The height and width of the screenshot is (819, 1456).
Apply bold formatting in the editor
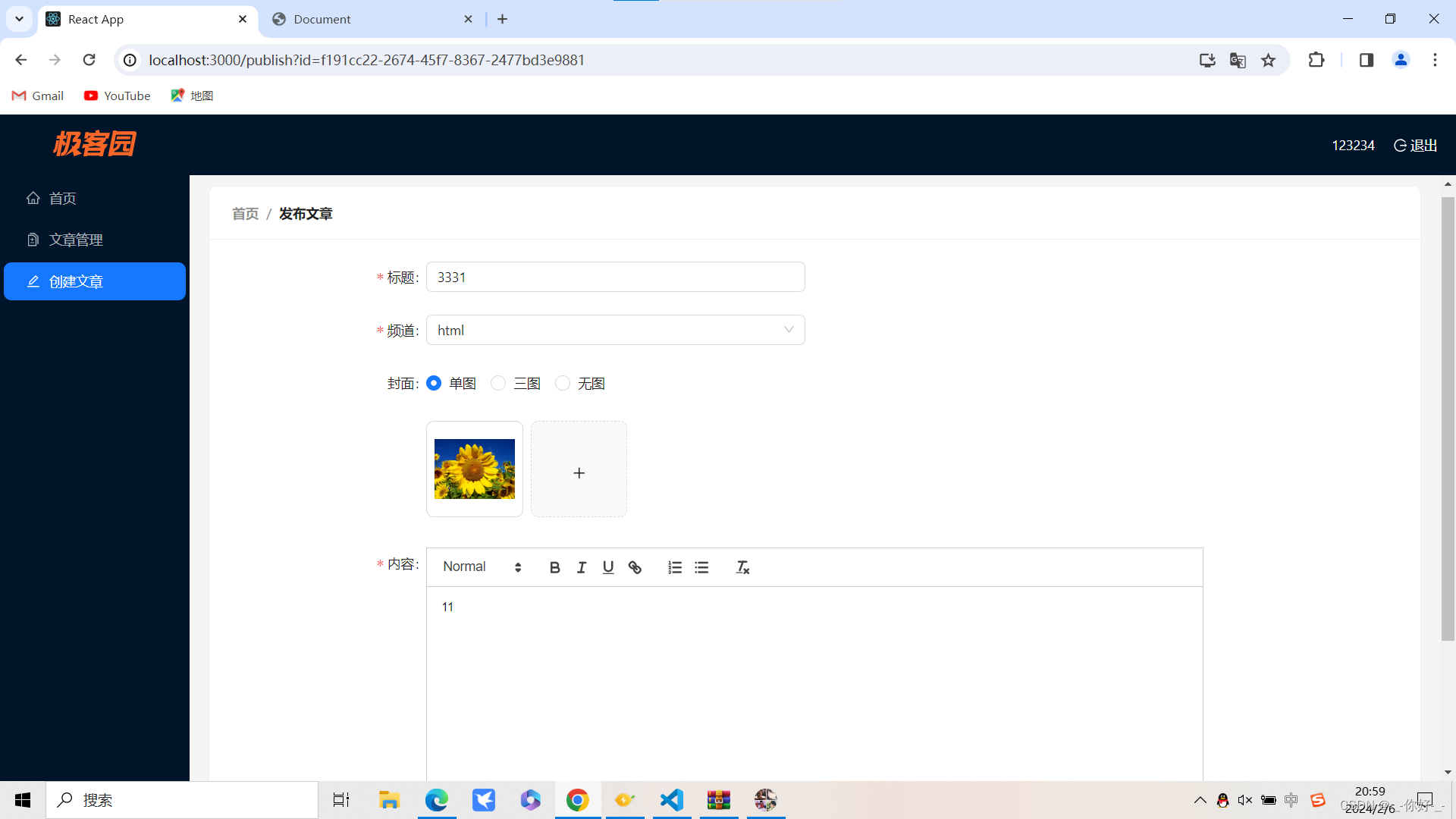[554, 566]
